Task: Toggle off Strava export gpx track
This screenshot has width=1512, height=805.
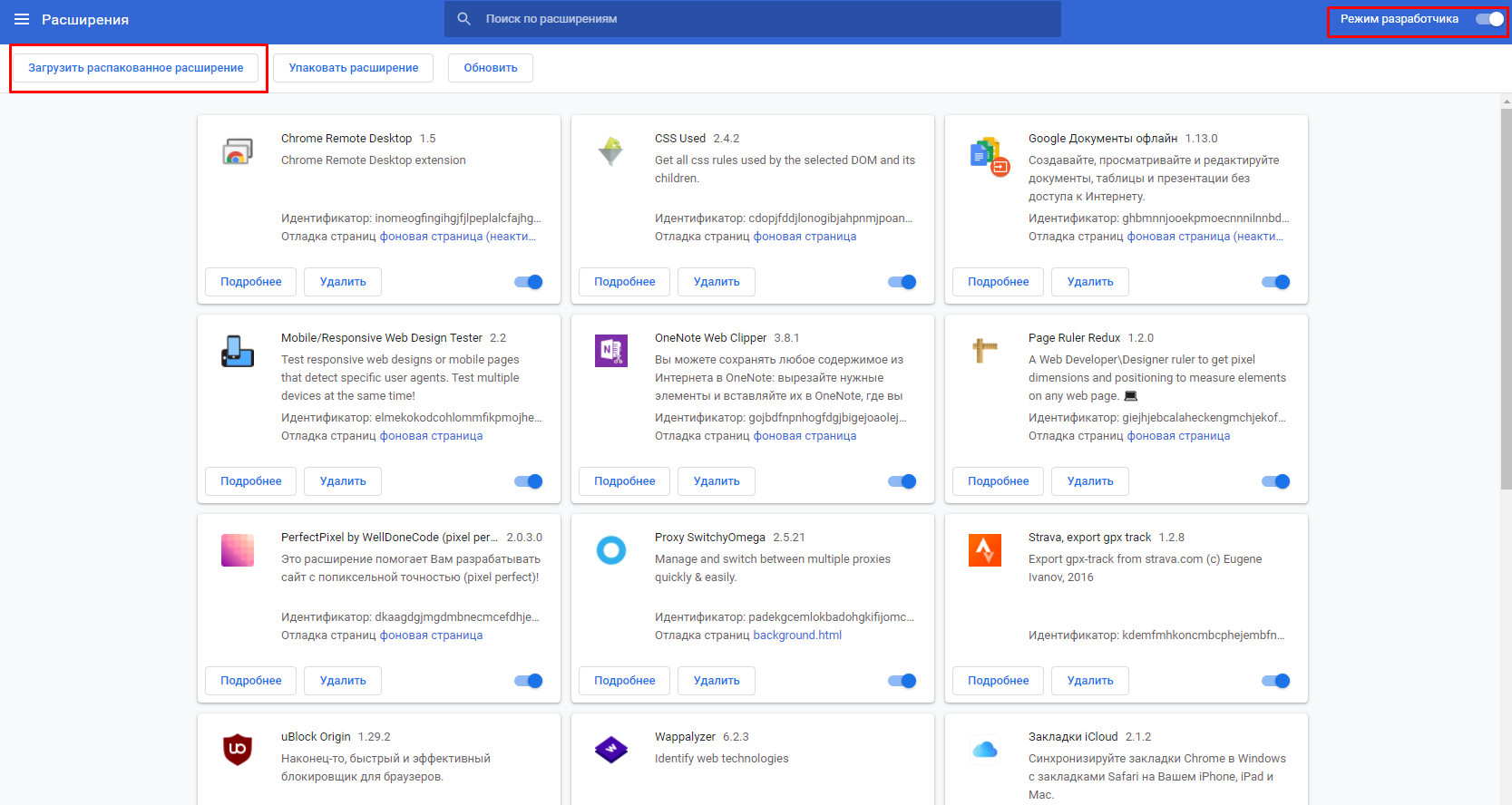Action: point(1276,681)
